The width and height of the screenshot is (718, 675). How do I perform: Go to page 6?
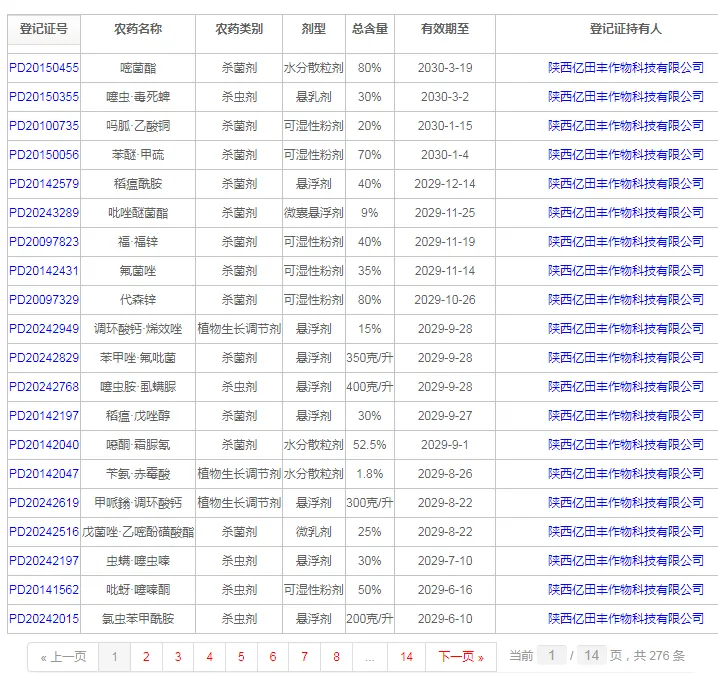[273, 657]
